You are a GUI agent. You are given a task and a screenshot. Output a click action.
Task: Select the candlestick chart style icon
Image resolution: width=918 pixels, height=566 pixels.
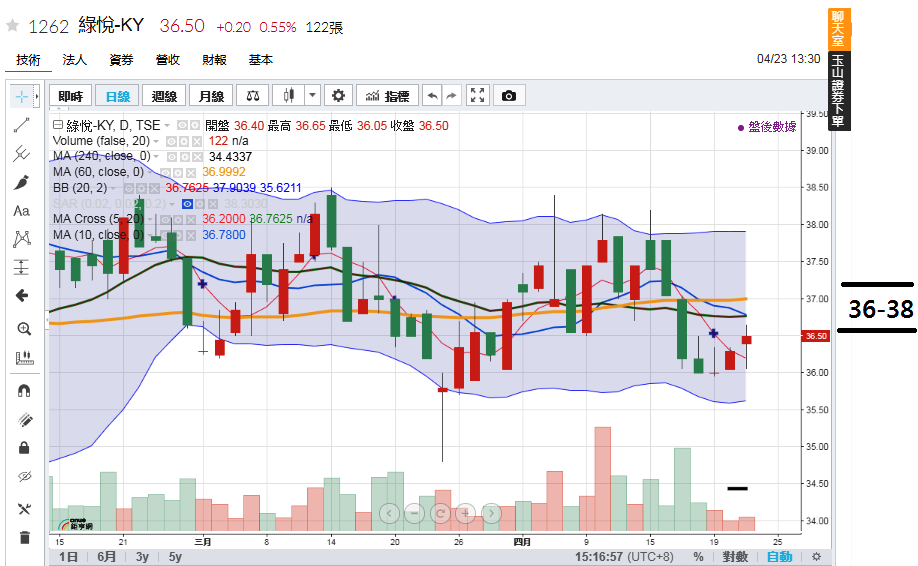pyautogui.click(x=289, y=96)
